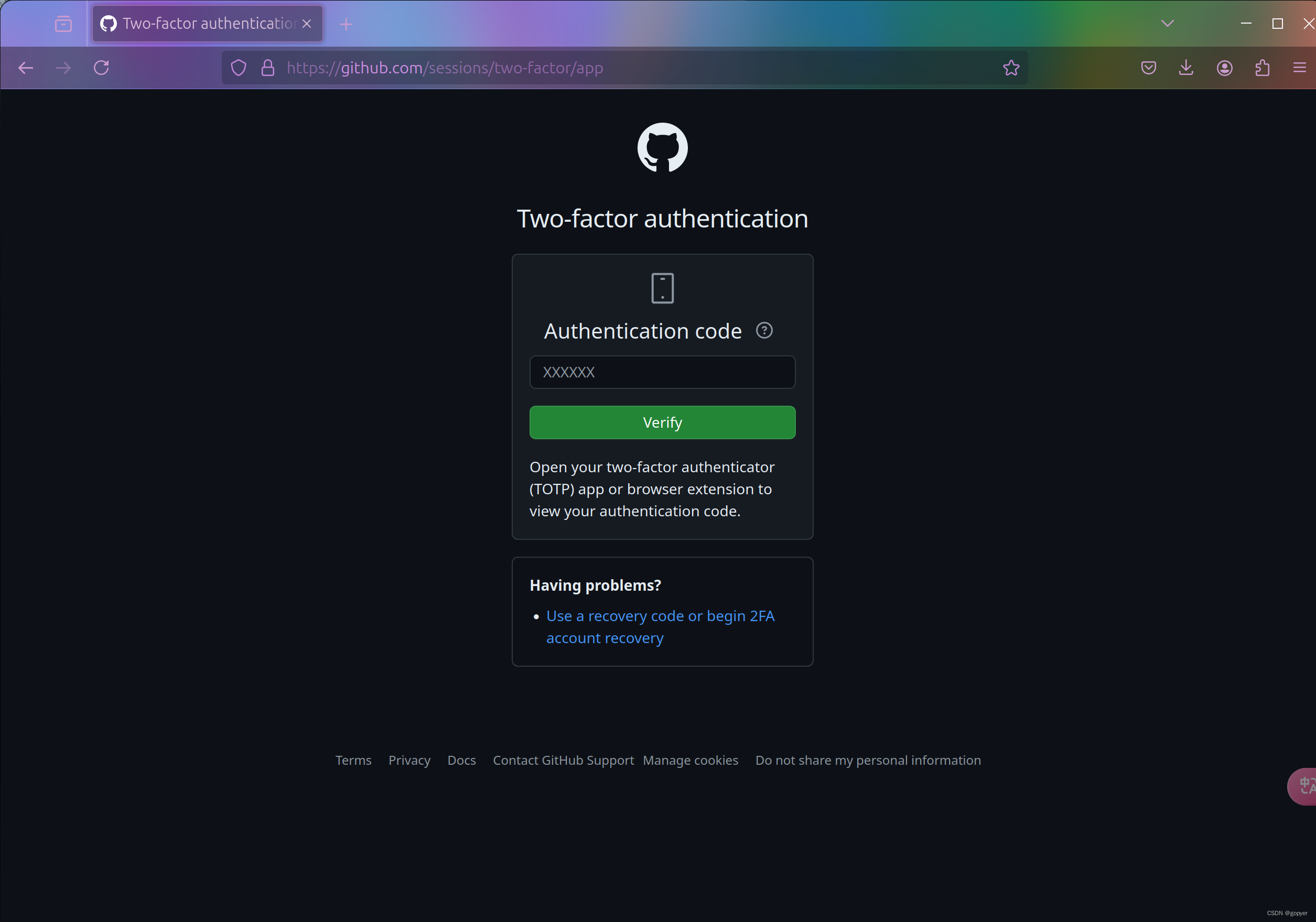Image resolution: width=1316 pixels, height=922 pixels.
Task: Open the Save to Pocket icon
Action: pyautogui.click(x=1148, y=68)
